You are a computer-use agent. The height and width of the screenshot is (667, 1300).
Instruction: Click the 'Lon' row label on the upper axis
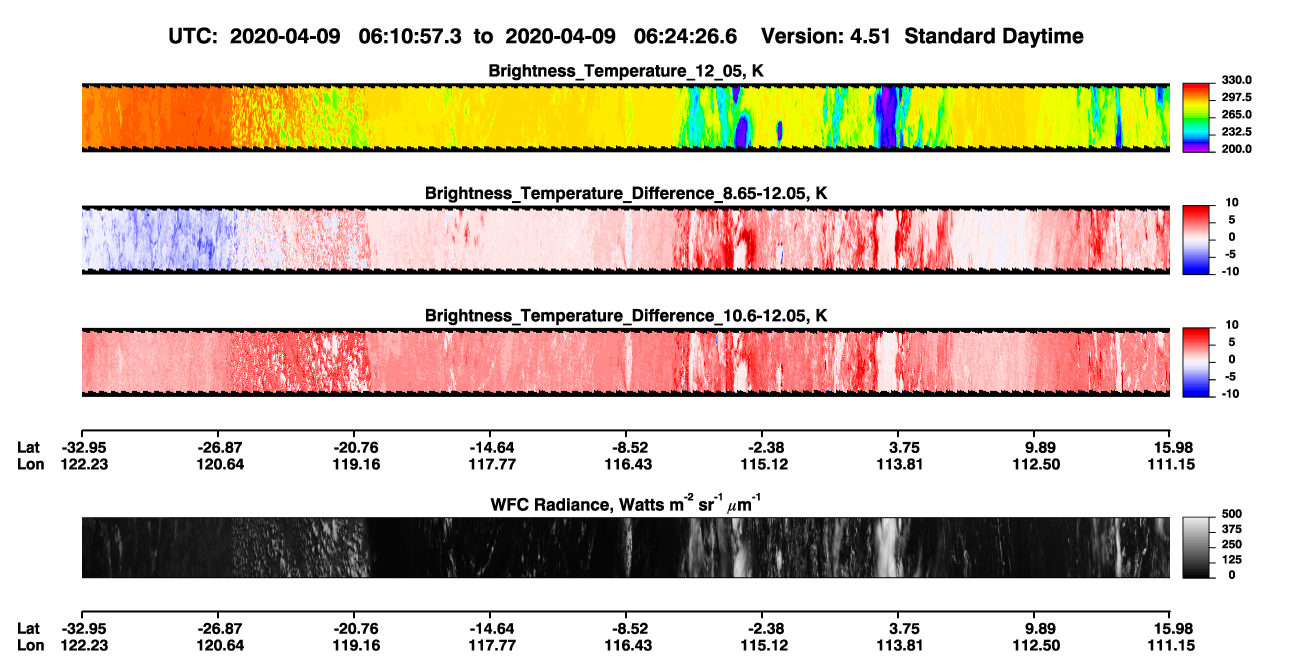pos(30,464)
